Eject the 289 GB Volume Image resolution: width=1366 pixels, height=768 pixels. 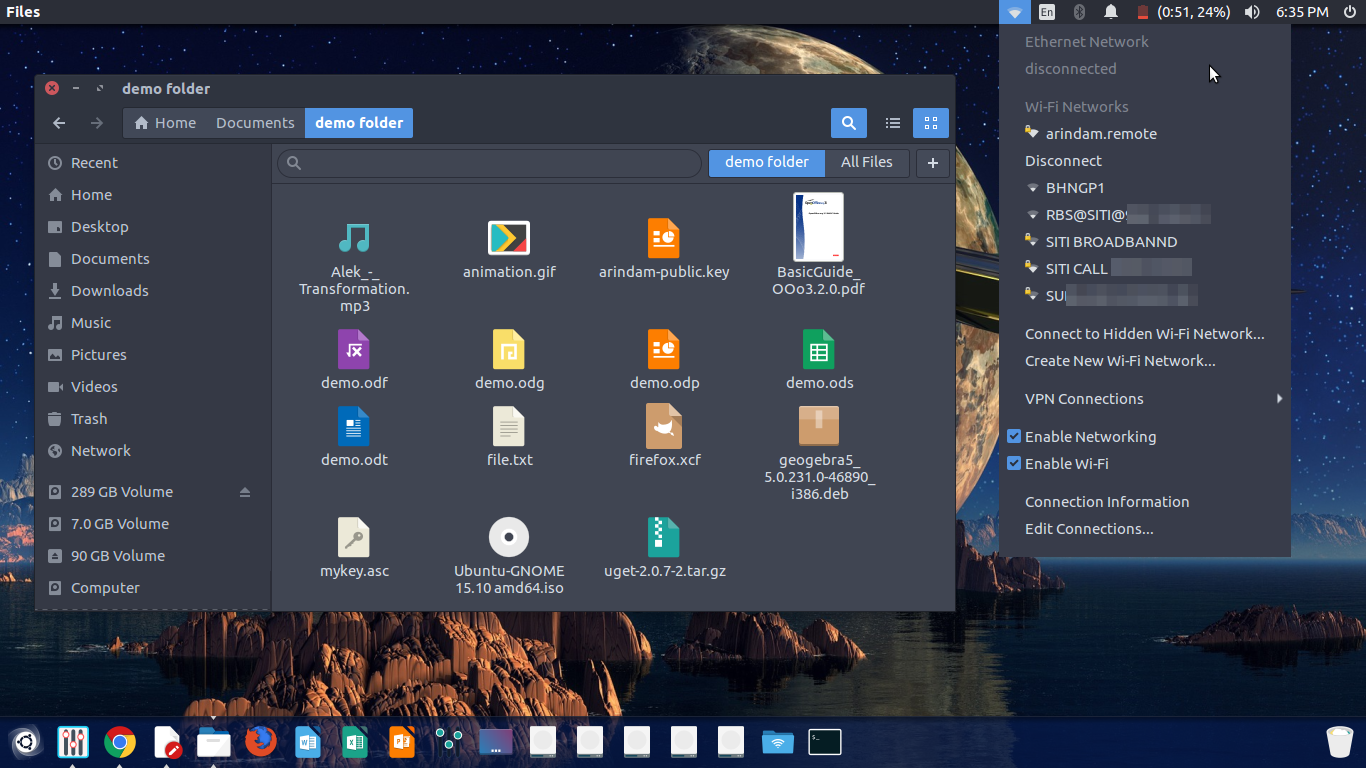(246, 491)
